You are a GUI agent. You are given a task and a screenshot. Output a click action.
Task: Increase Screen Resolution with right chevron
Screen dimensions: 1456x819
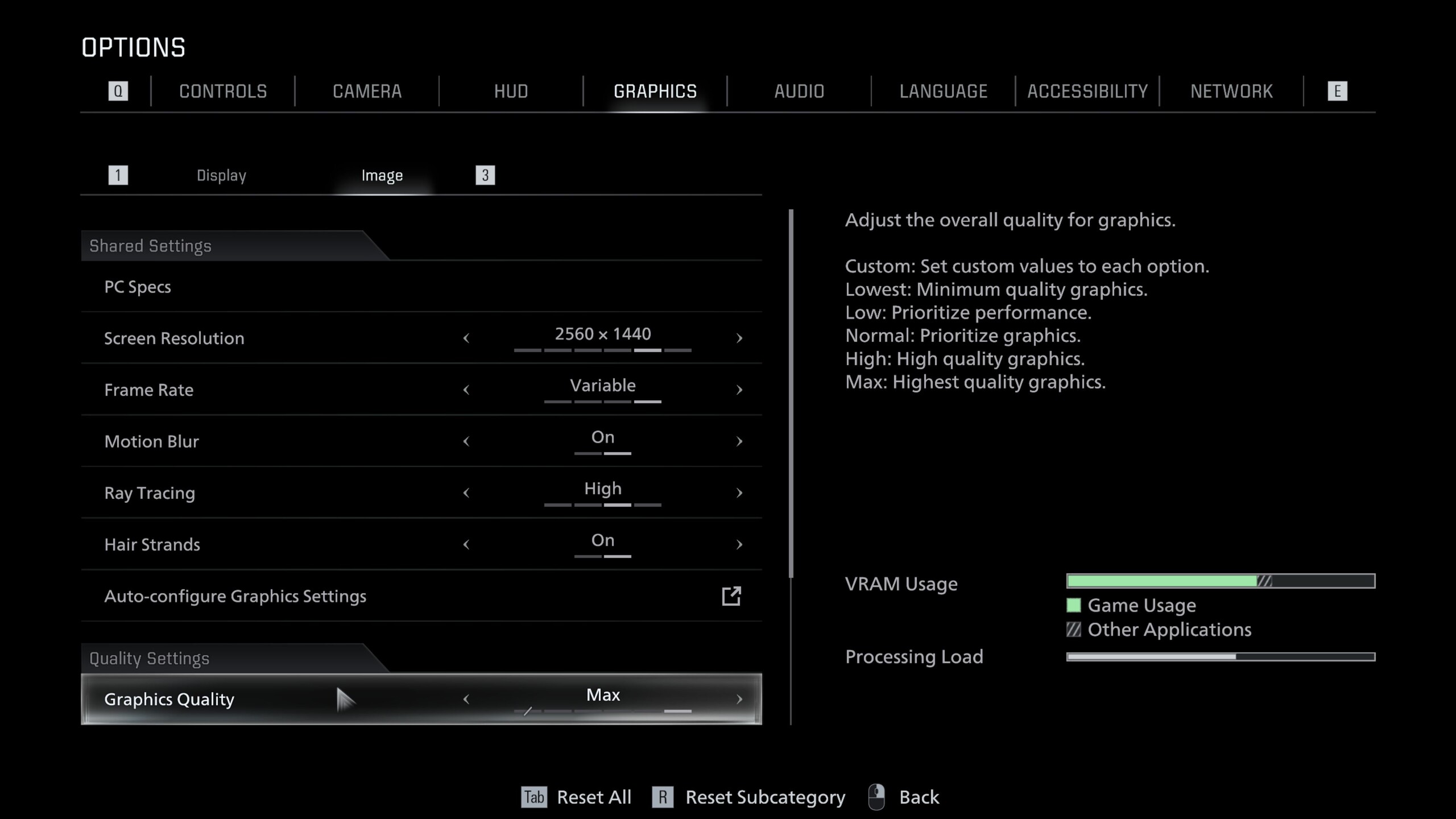739,338
